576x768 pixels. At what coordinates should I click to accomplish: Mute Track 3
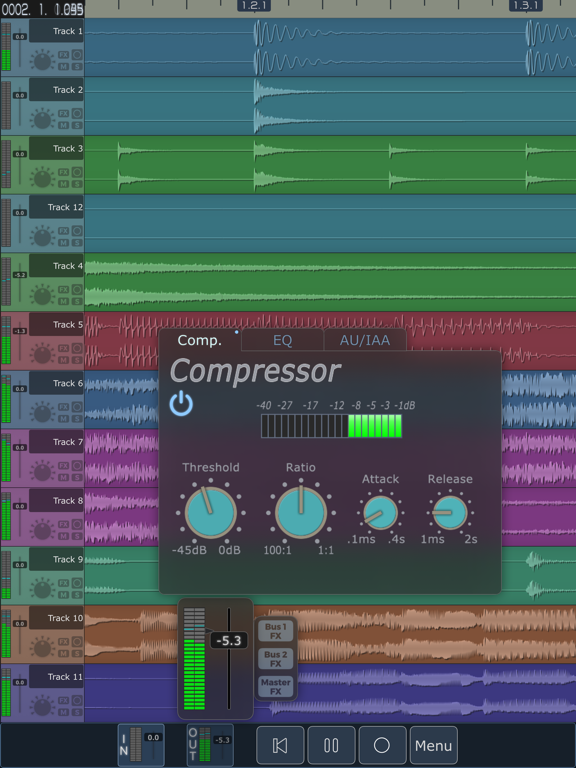click(x=64, y=184)
